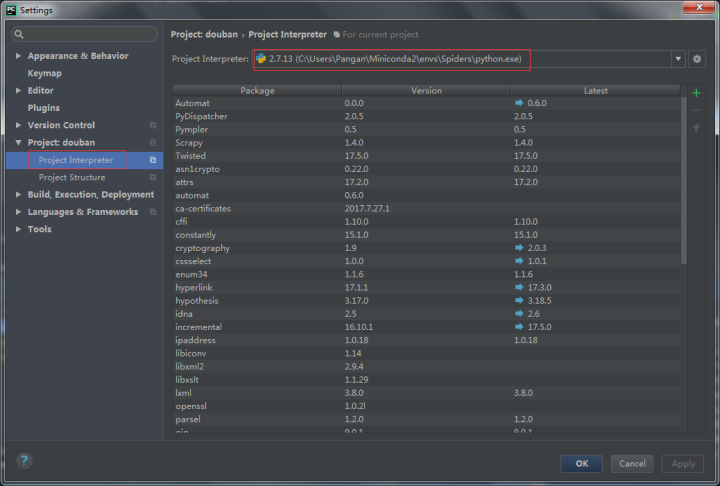Expand the Version Control section
Image resolution: width=720 pixels, height=486 pixels.
pyautogui.click(x=18, y=125)
